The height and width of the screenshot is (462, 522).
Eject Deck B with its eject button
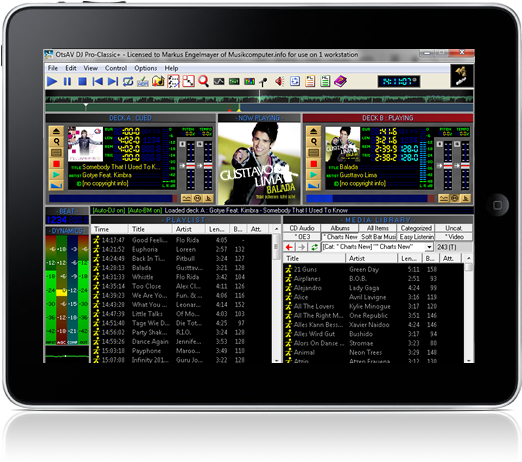[313, 131]
